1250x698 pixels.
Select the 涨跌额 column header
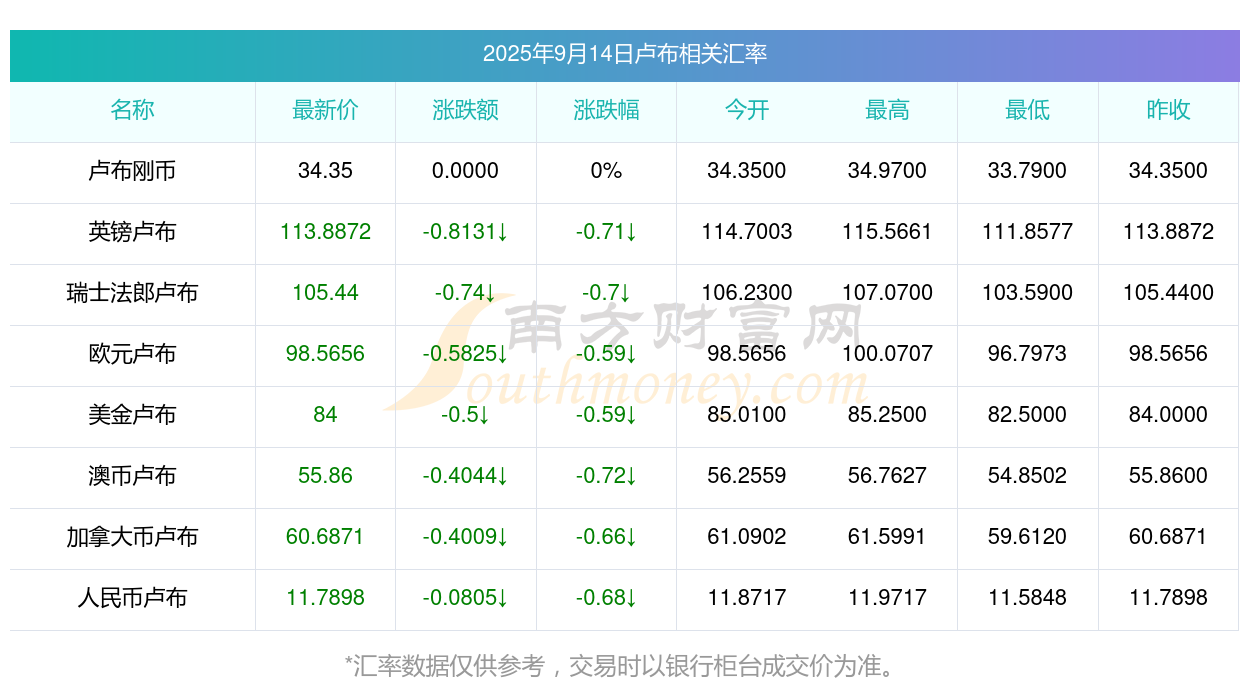[x=466, y=110]
